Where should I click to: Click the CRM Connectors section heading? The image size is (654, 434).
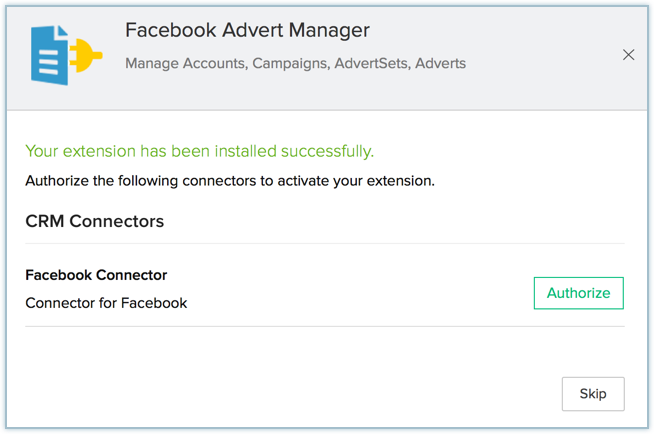coord(95,221)
